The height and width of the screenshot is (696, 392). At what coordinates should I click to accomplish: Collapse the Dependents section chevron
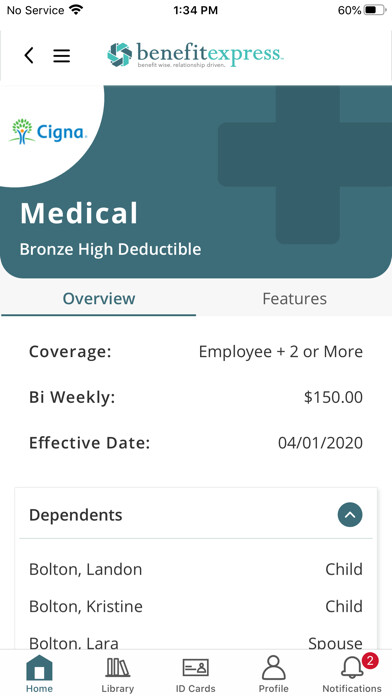pyautogui.click(x=350, y=515)
